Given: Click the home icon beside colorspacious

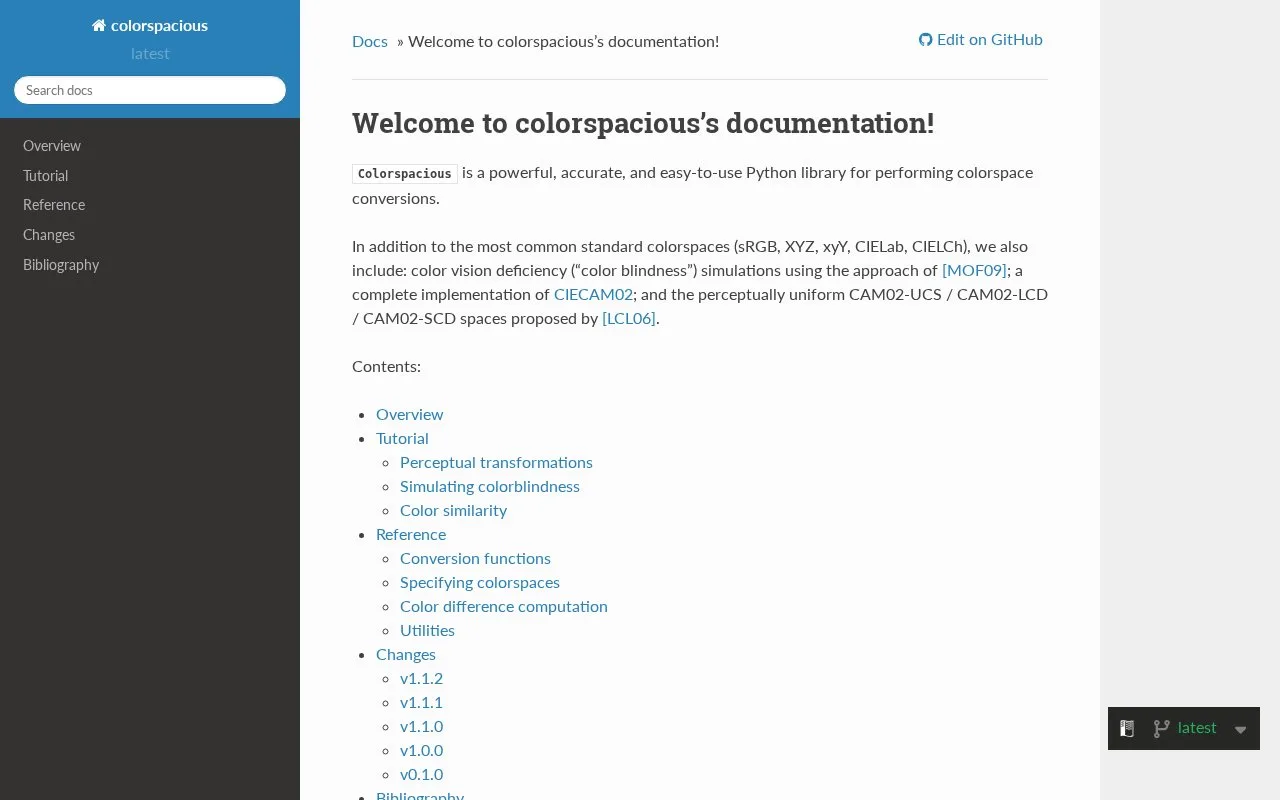Looking at the screenshot, I should tap(99, 26).
